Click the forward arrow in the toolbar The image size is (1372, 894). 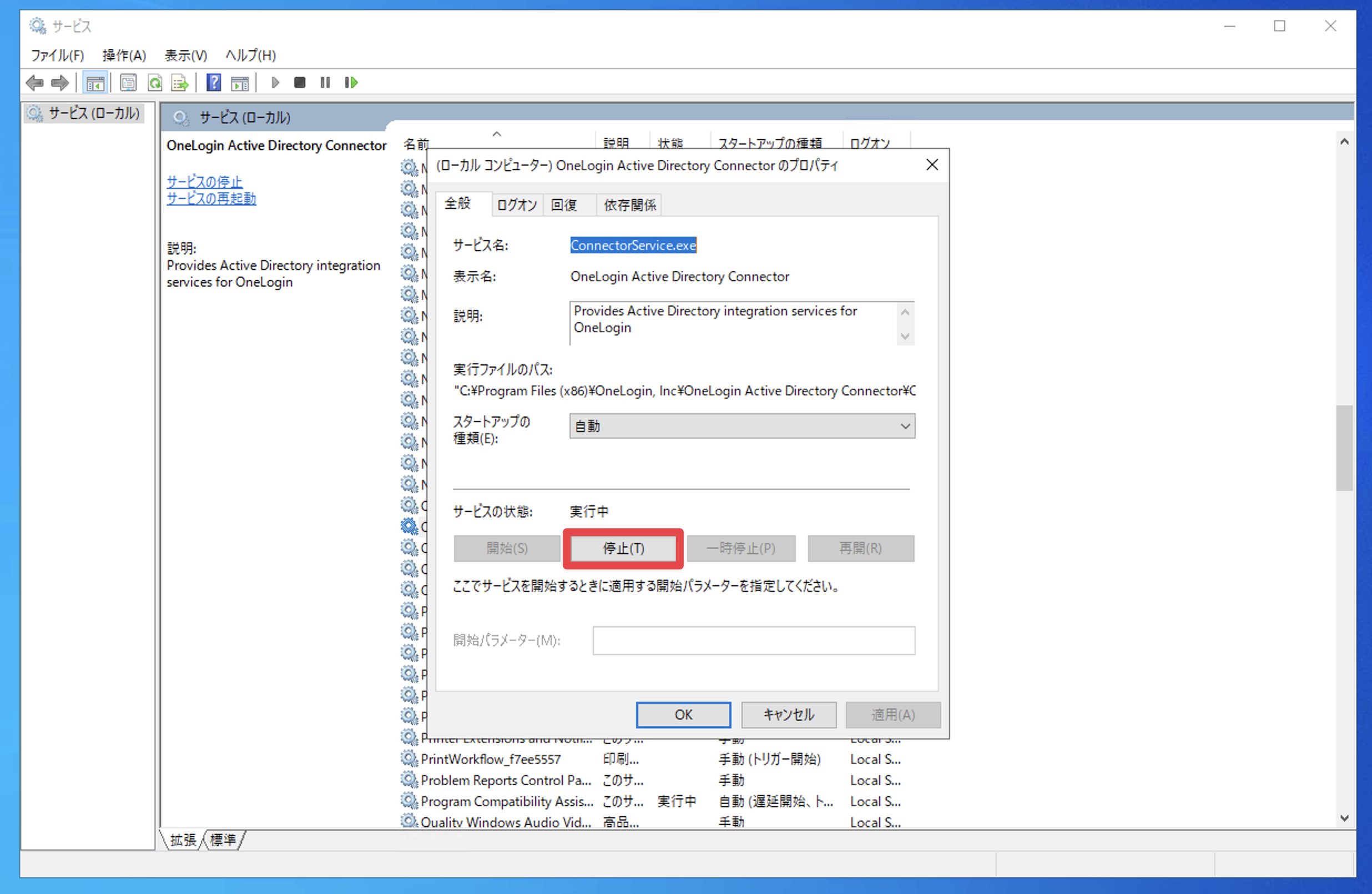[60, 83]
